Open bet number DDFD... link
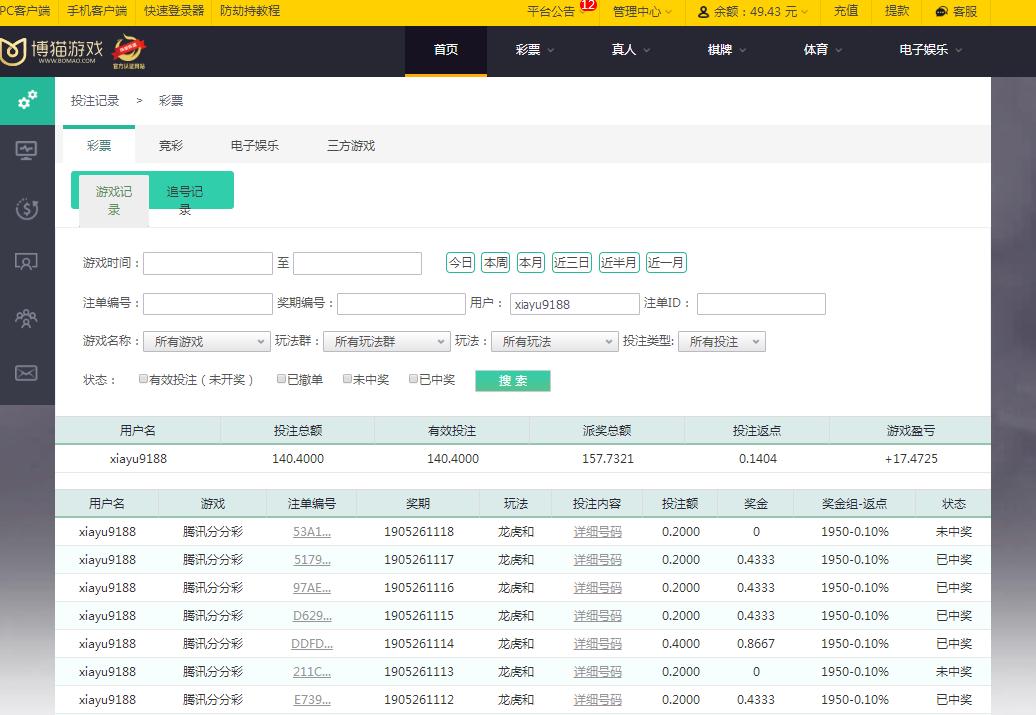This screenshot has height=715, width=1036. tap(312, 644)
